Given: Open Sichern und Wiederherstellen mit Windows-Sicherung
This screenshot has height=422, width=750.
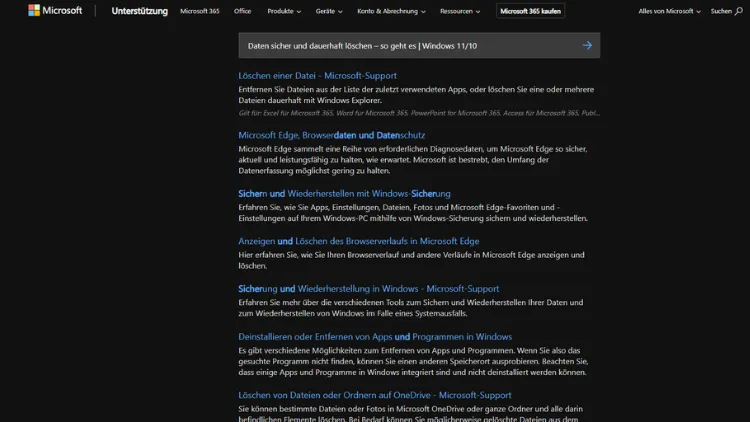Looking at the screenshot, I should tap(344, 193).
